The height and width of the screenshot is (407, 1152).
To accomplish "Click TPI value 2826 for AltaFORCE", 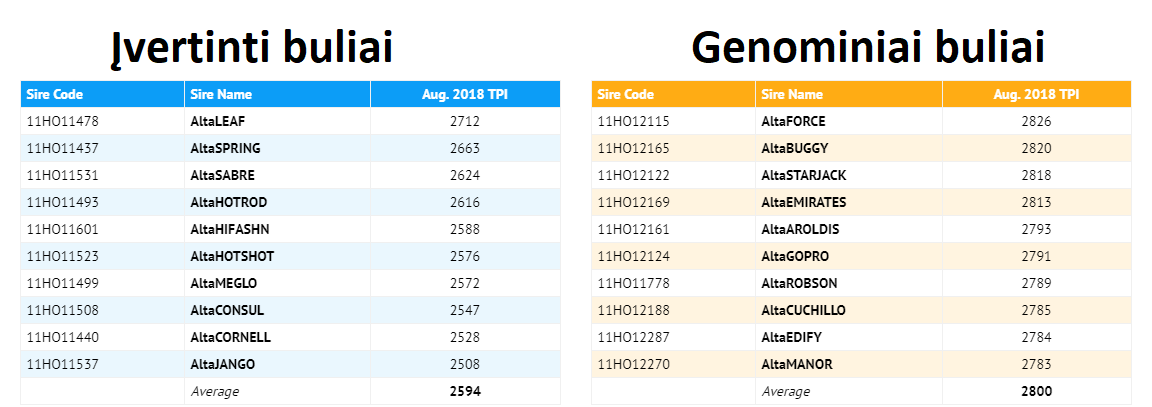I will [x=1036, y=122].
